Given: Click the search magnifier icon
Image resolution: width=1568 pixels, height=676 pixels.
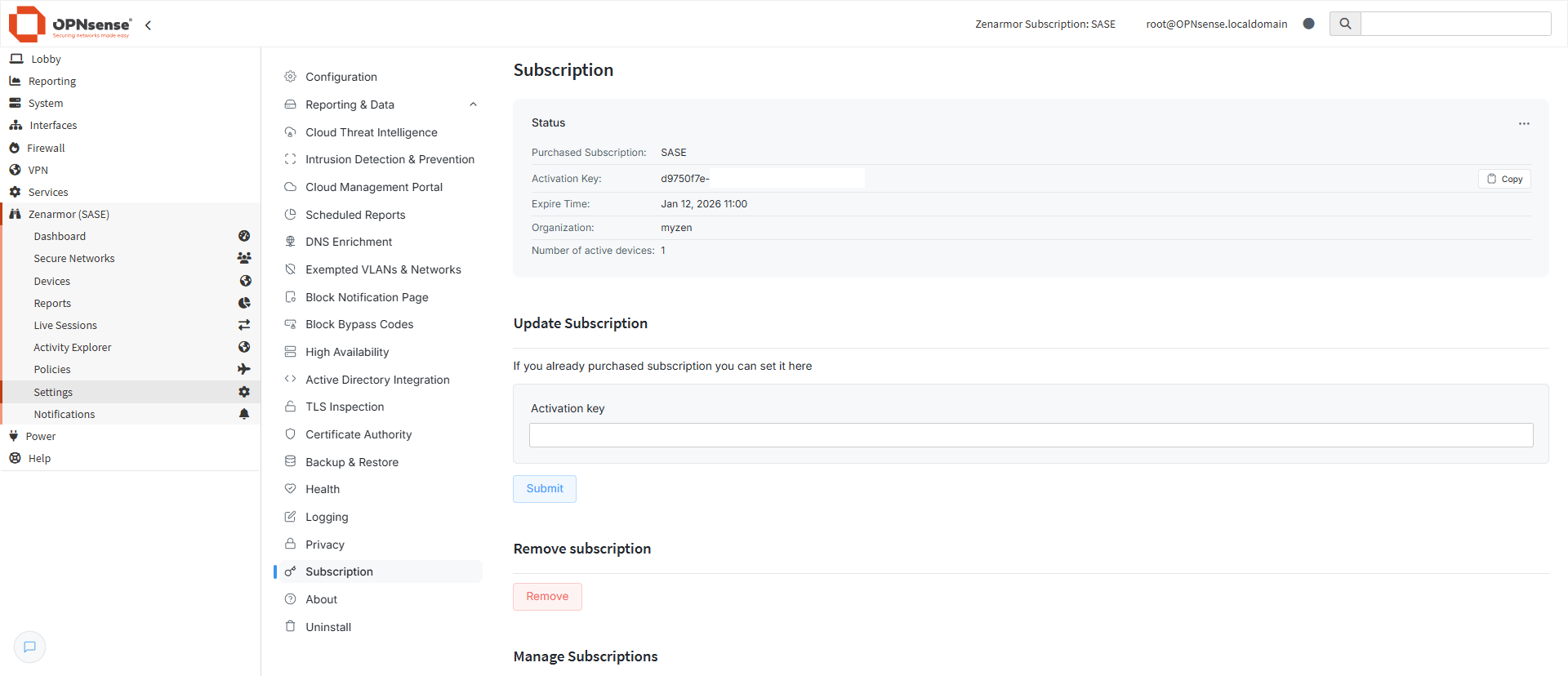Looking at the screenshot, I should [1345, 24].
